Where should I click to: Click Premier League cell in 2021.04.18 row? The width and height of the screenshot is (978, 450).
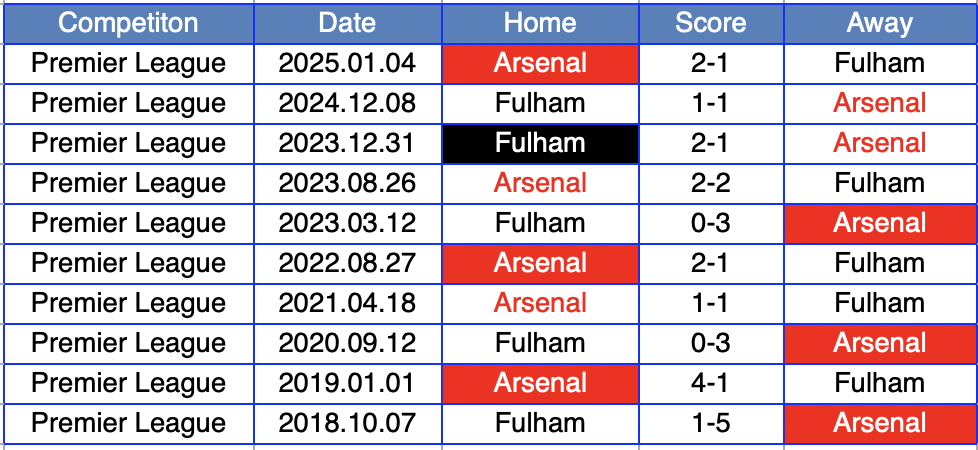128,303
